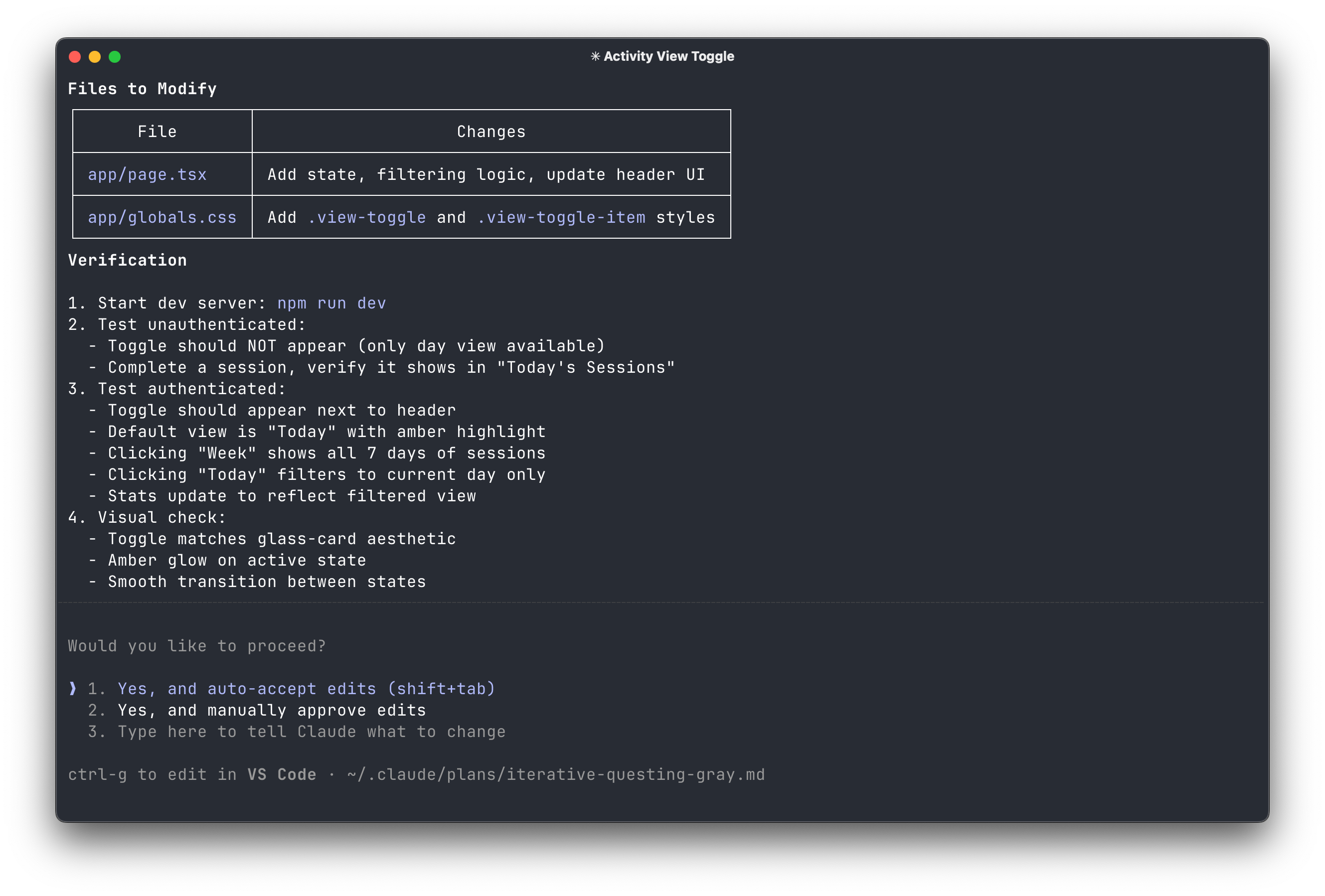
Task: Click the asterisk icon in window title
Action: 595,56
